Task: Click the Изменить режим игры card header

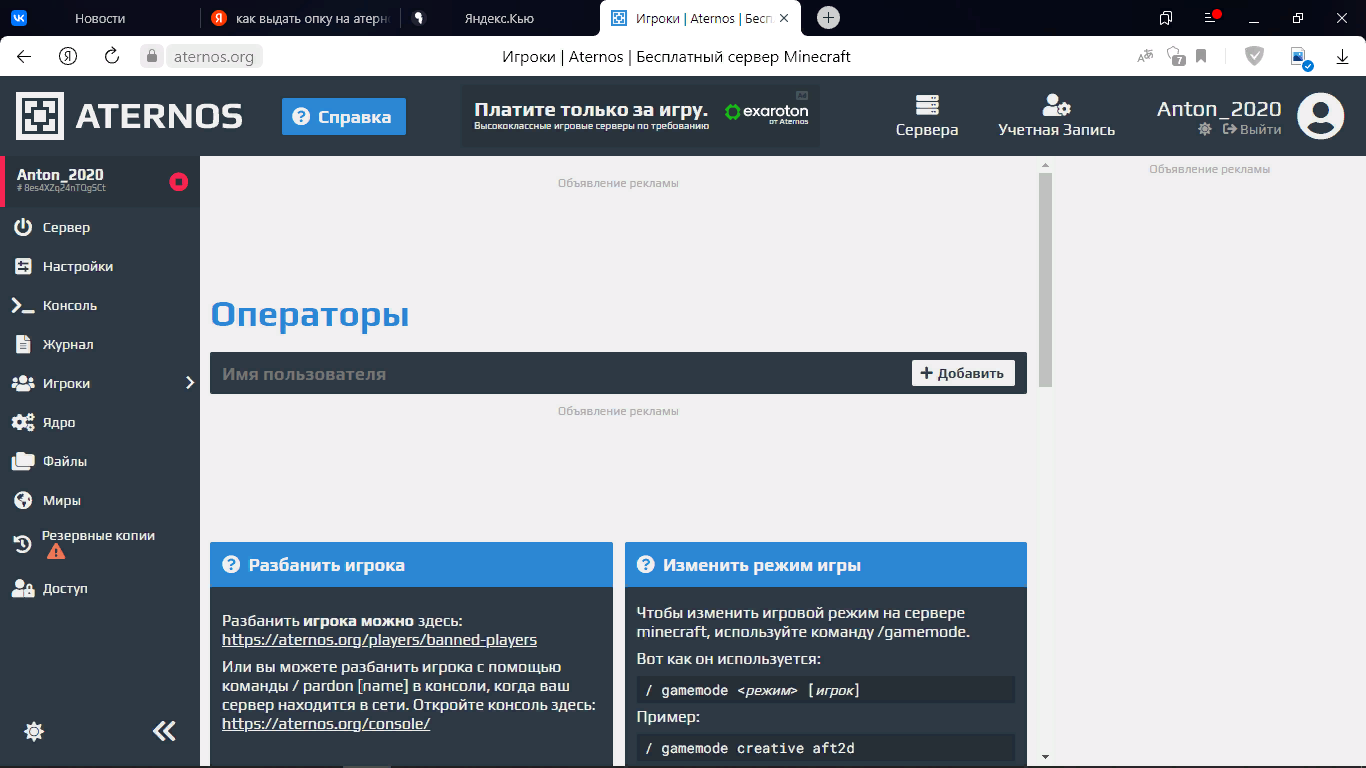Action: pyautogui.click(x=826, y=565)
